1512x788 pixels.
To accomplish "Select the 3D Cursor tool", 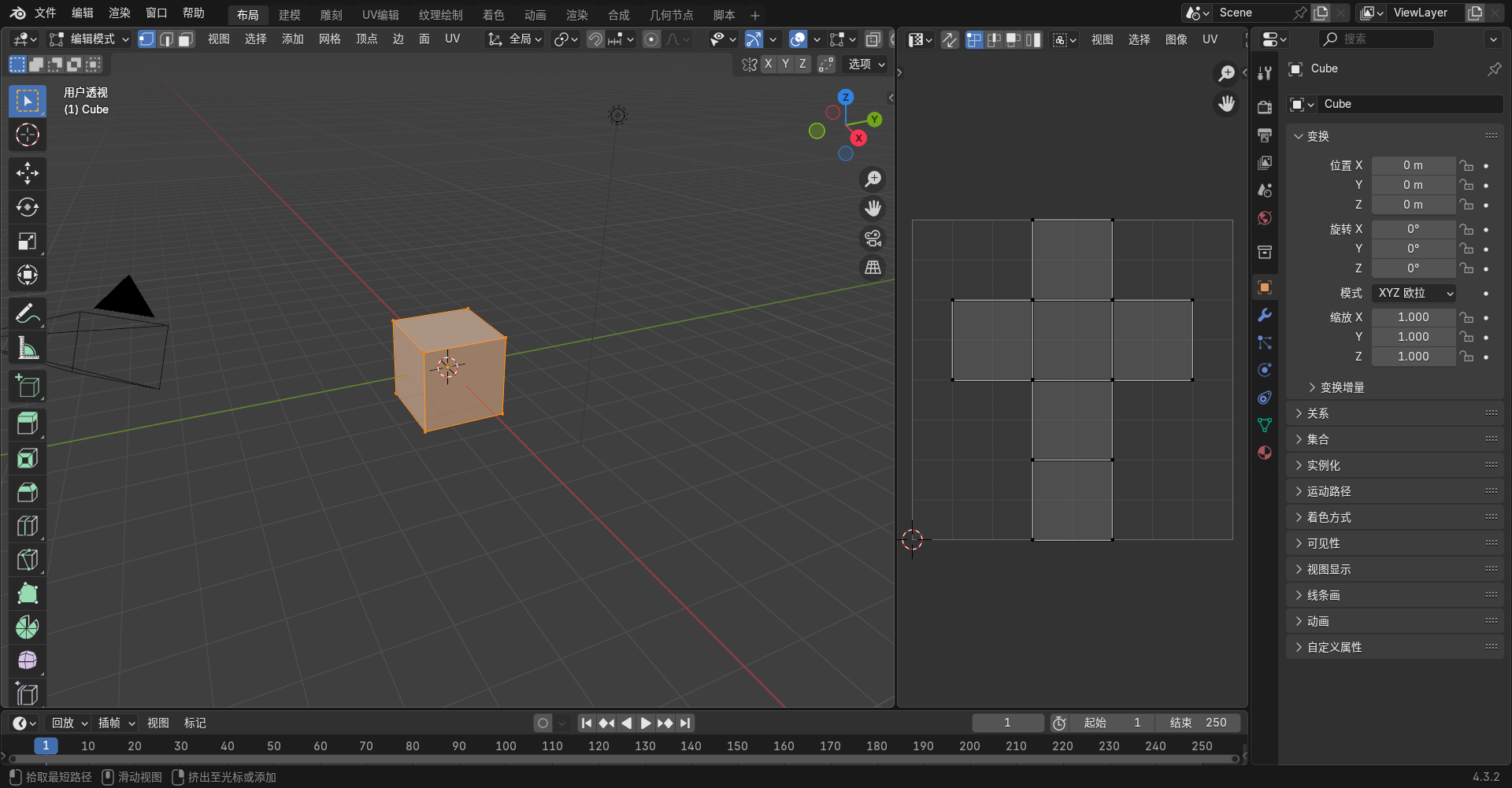I will pos(28,135).
